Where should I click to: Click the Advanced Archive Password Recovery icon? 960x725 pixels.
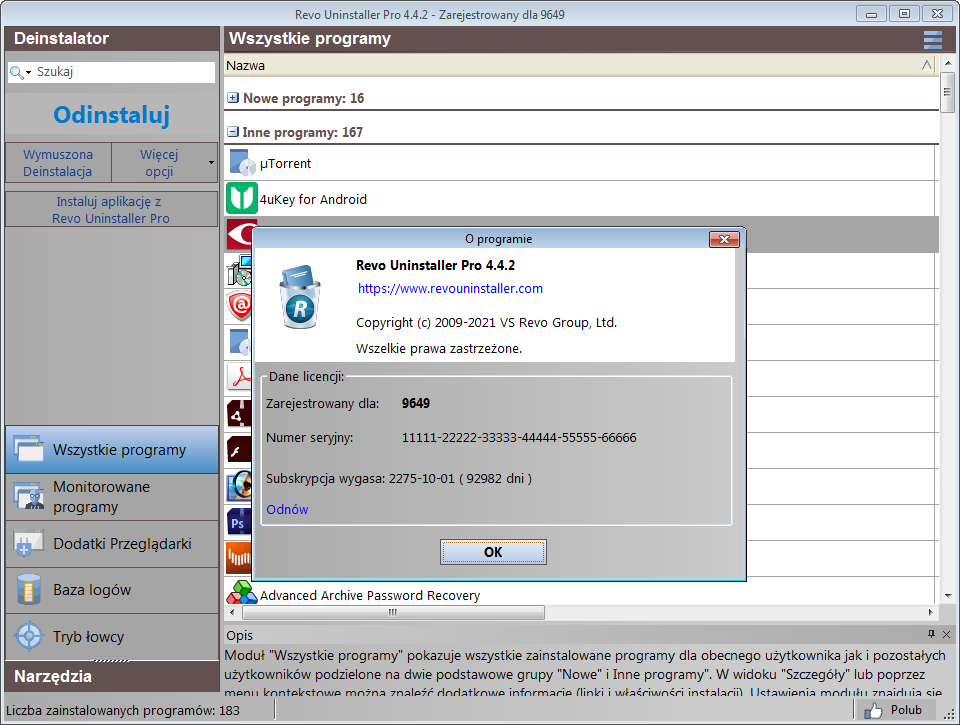point(241,593)
